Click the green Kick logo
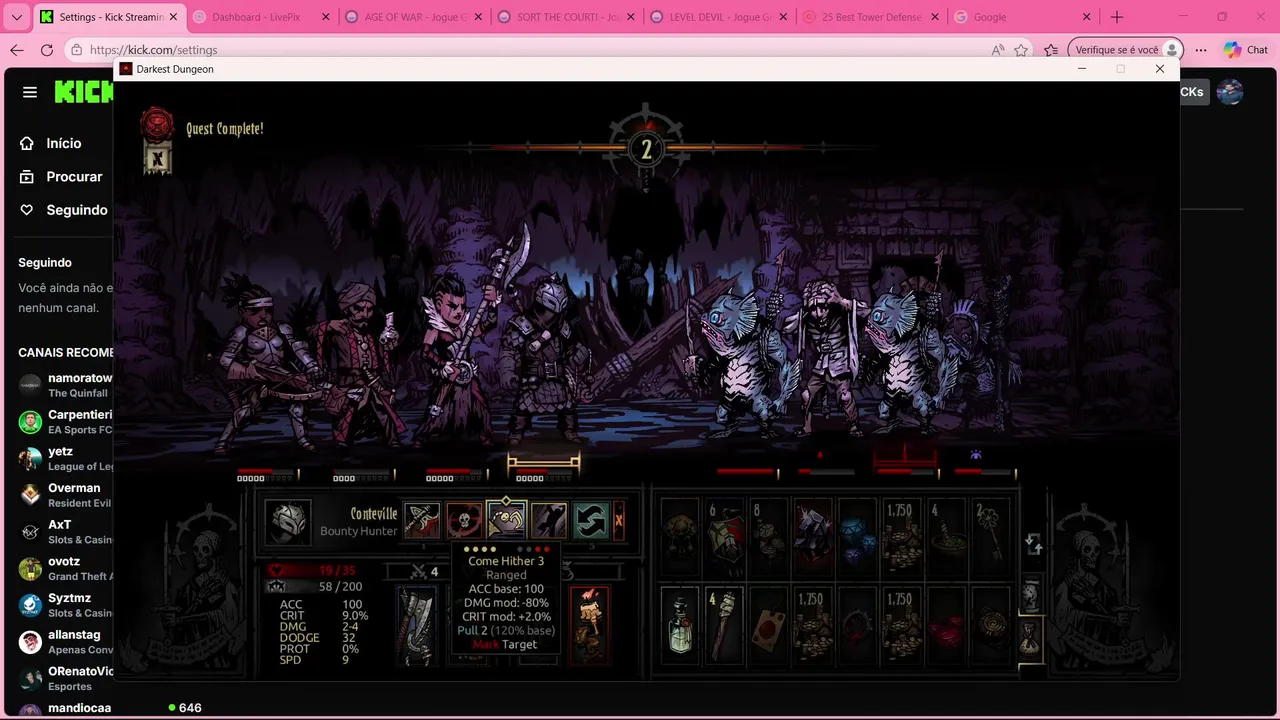 84,92
